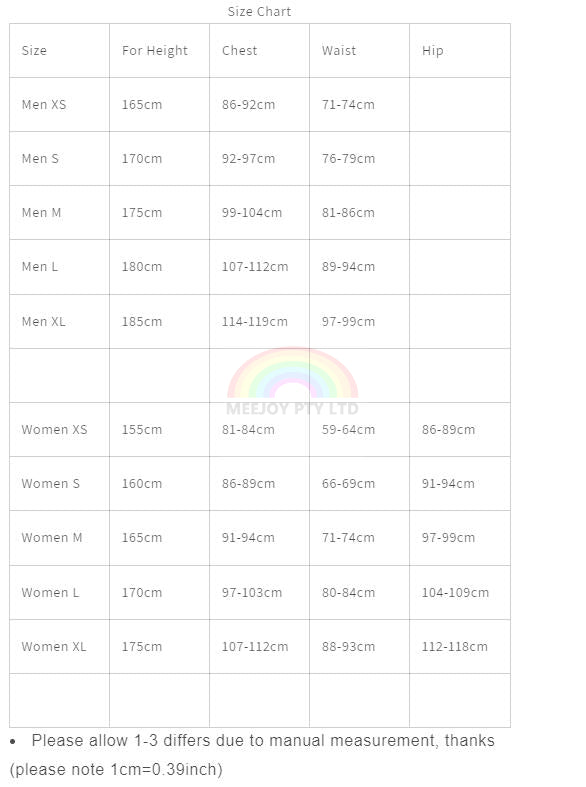The width and height of the screenshot is (586, 787).
Task: Click the manual measurement note text
Action: click(263, 741)
